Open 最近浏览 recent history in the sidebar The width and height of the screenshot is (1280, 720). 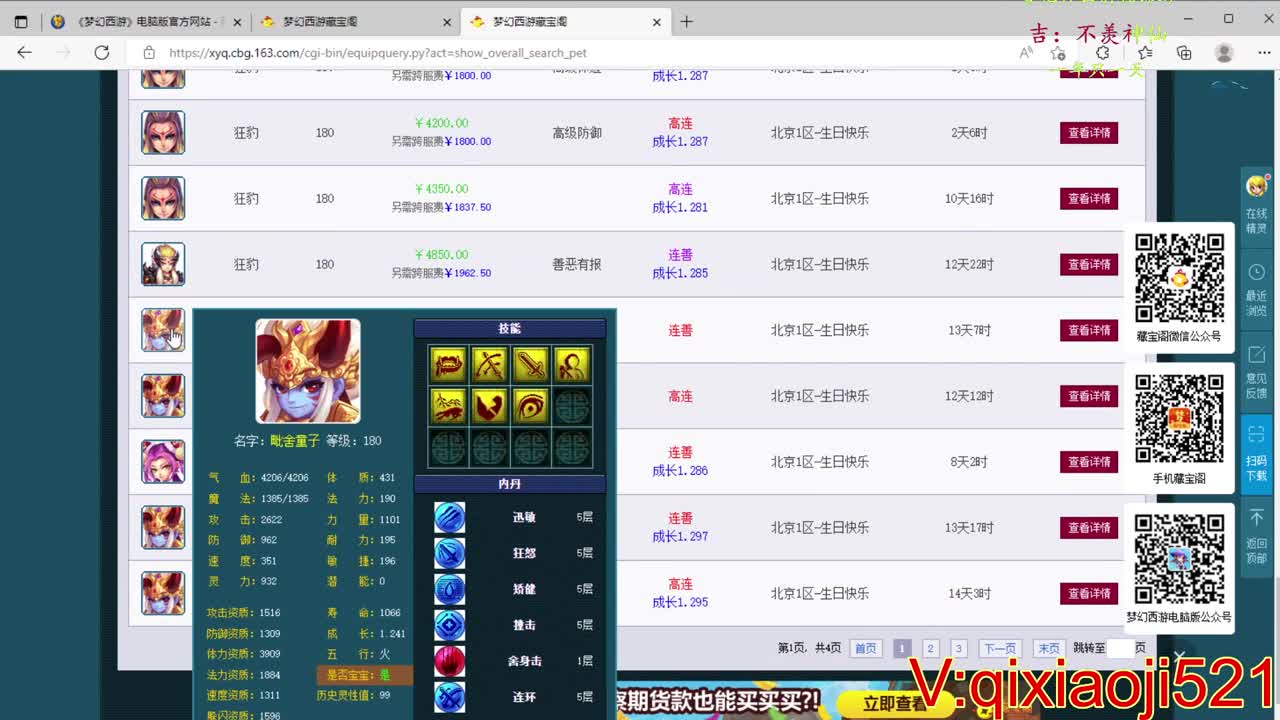point(1256,290)
